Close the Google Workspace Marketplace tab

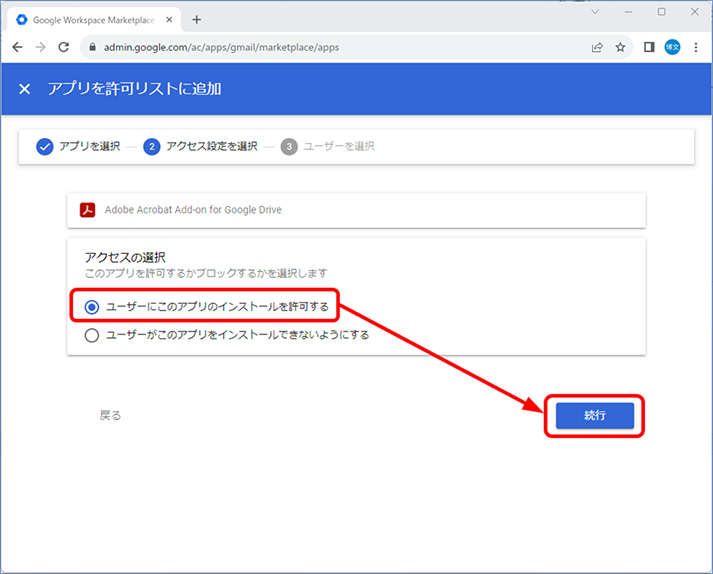coord(169,20)
